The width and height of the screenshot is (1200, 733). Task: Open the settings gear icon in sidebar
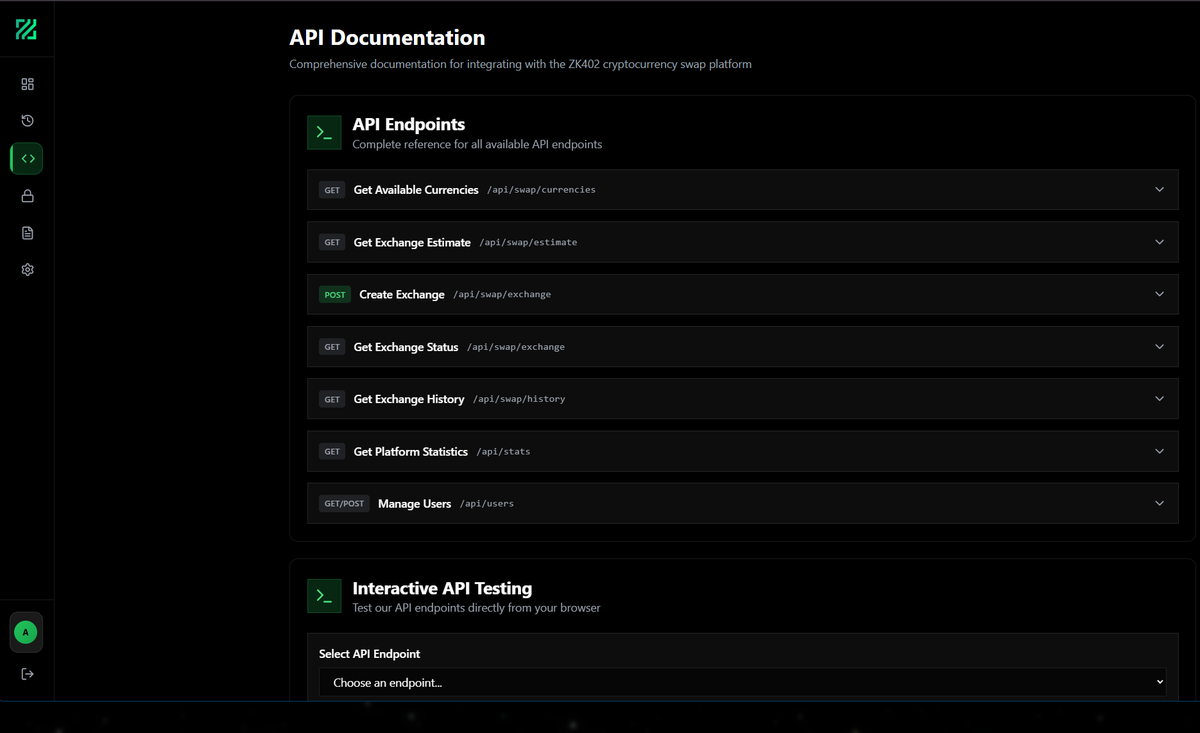point(27,270)
